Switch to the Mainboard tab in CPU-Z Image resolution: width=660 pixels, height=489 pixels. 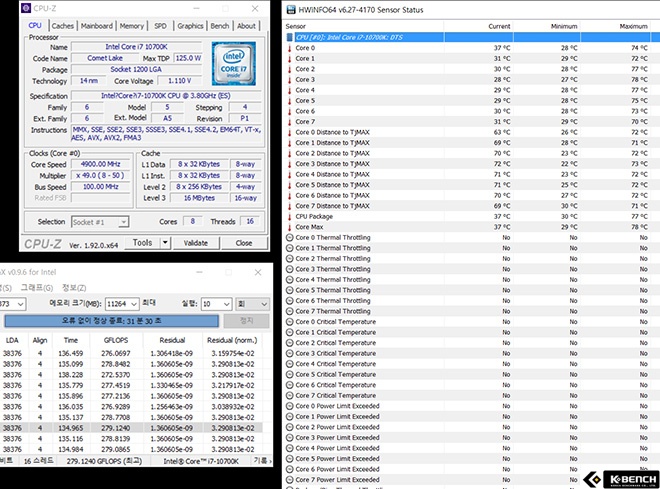(x=97, y=26)
